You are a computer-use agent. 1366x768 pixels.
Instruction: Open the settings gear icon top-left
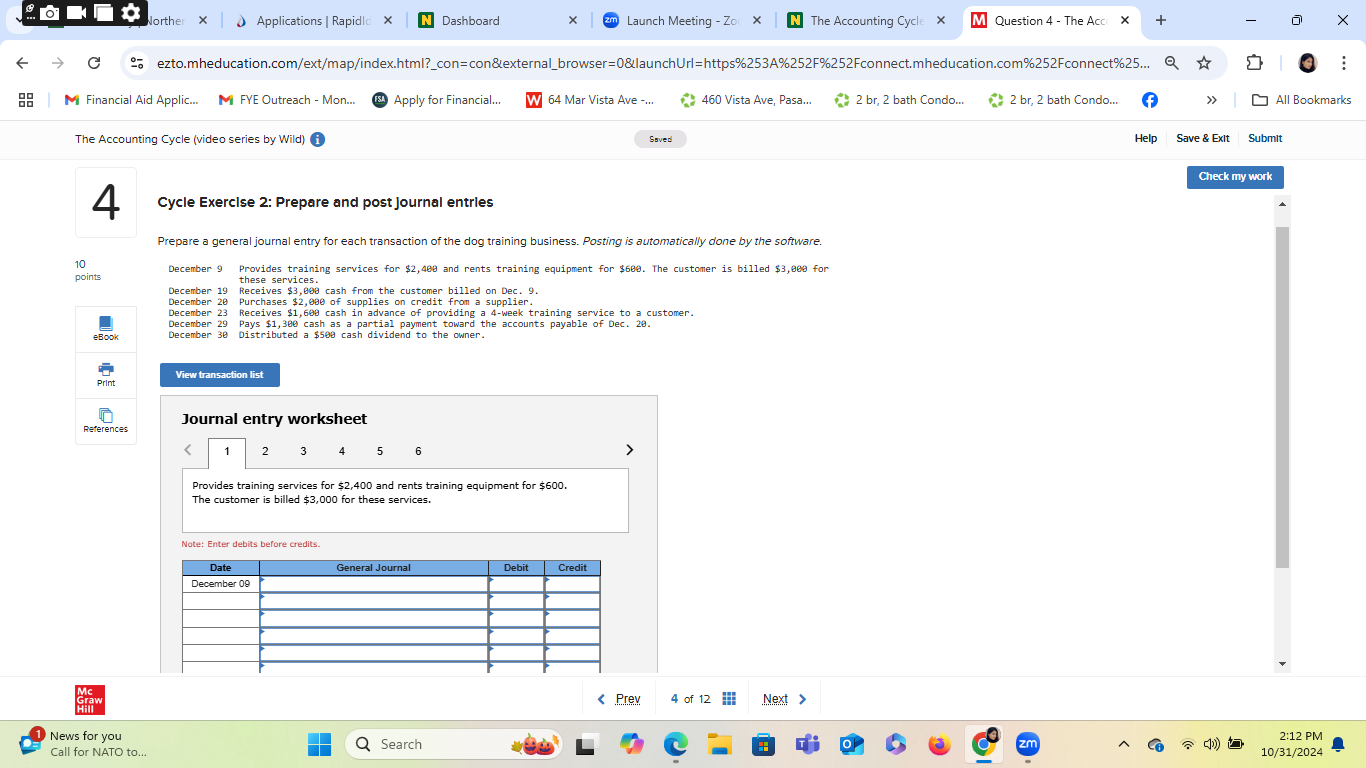click(130, 13)
